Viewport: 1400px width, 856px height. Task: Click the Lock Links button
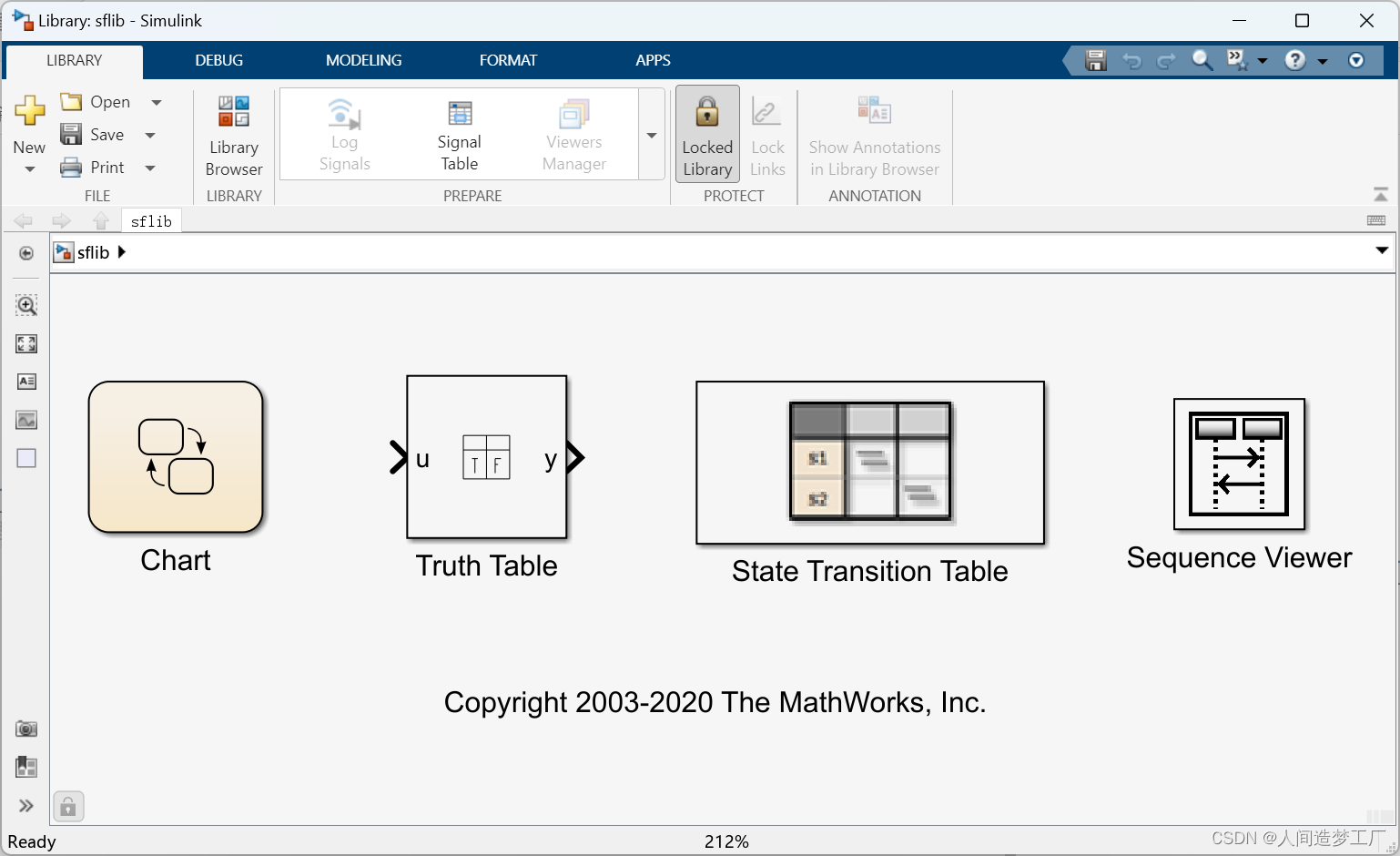[767, 136]
